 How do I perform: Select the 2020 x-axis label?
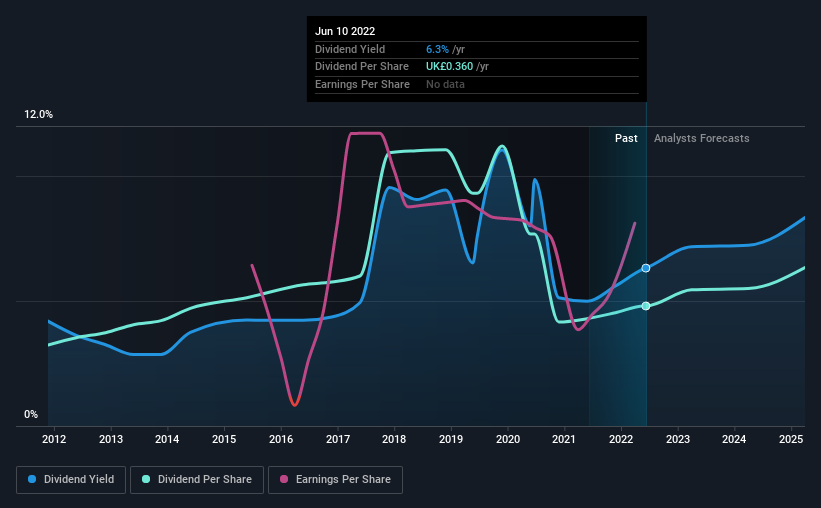(508, 439)
